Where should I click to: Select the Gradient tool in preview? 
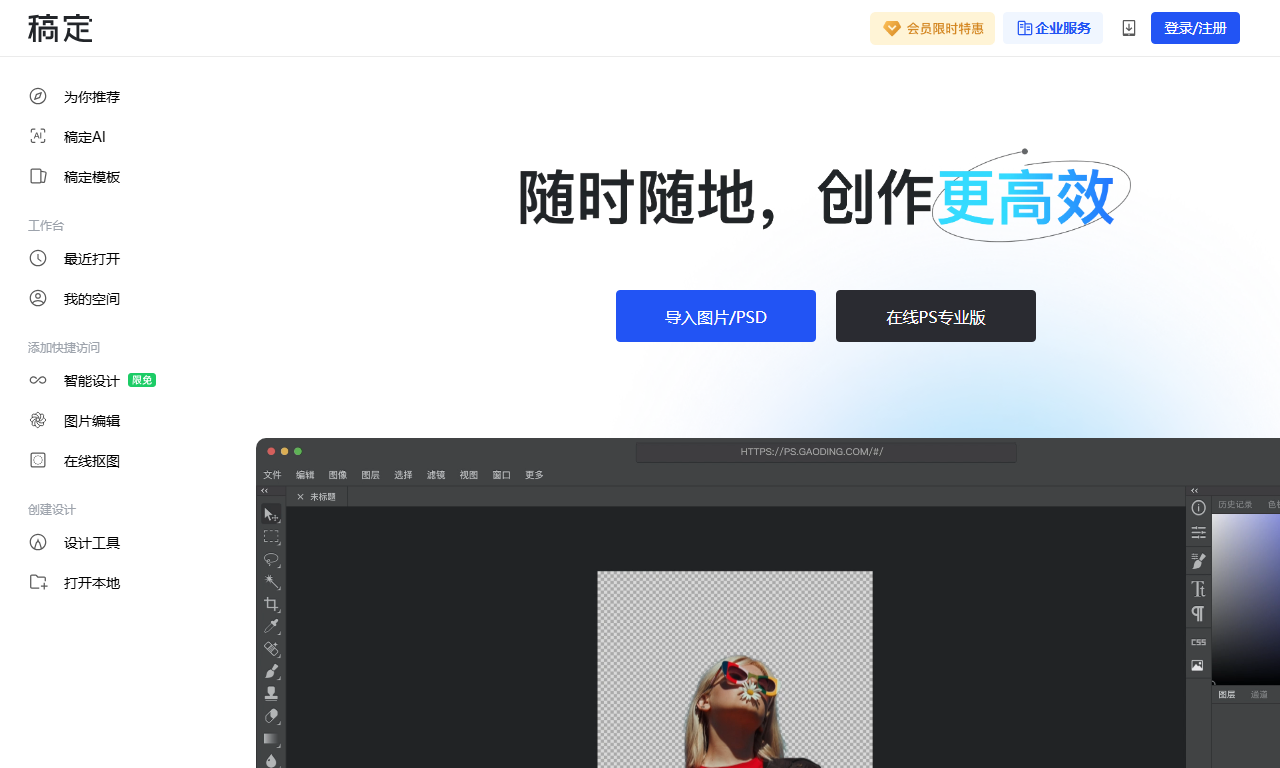coord(271,739)
